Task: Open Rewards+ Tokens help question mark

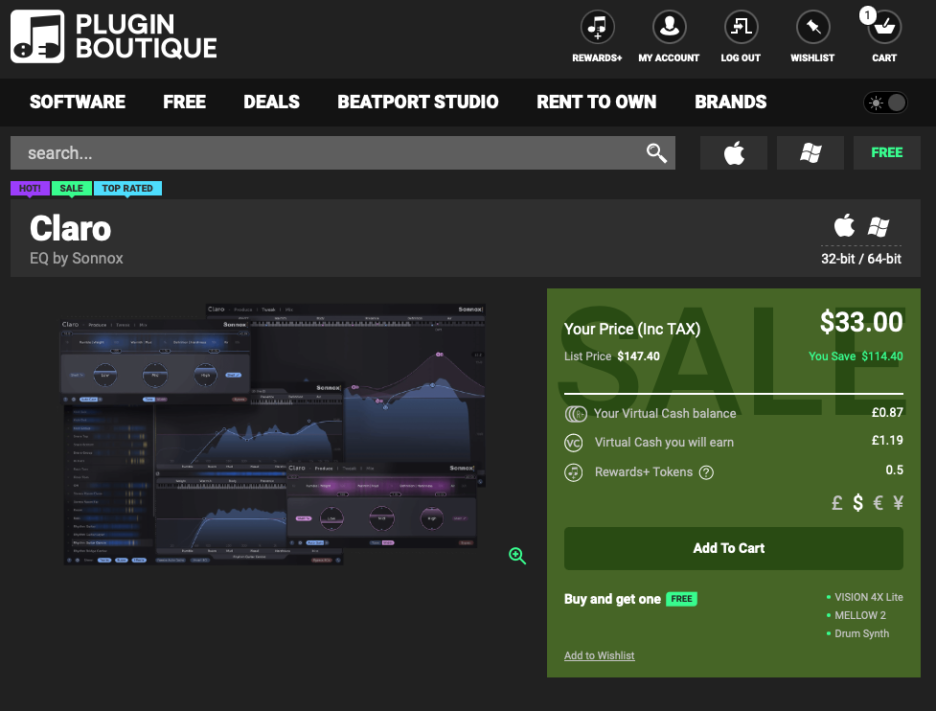Action: click(x=706, y=473)
